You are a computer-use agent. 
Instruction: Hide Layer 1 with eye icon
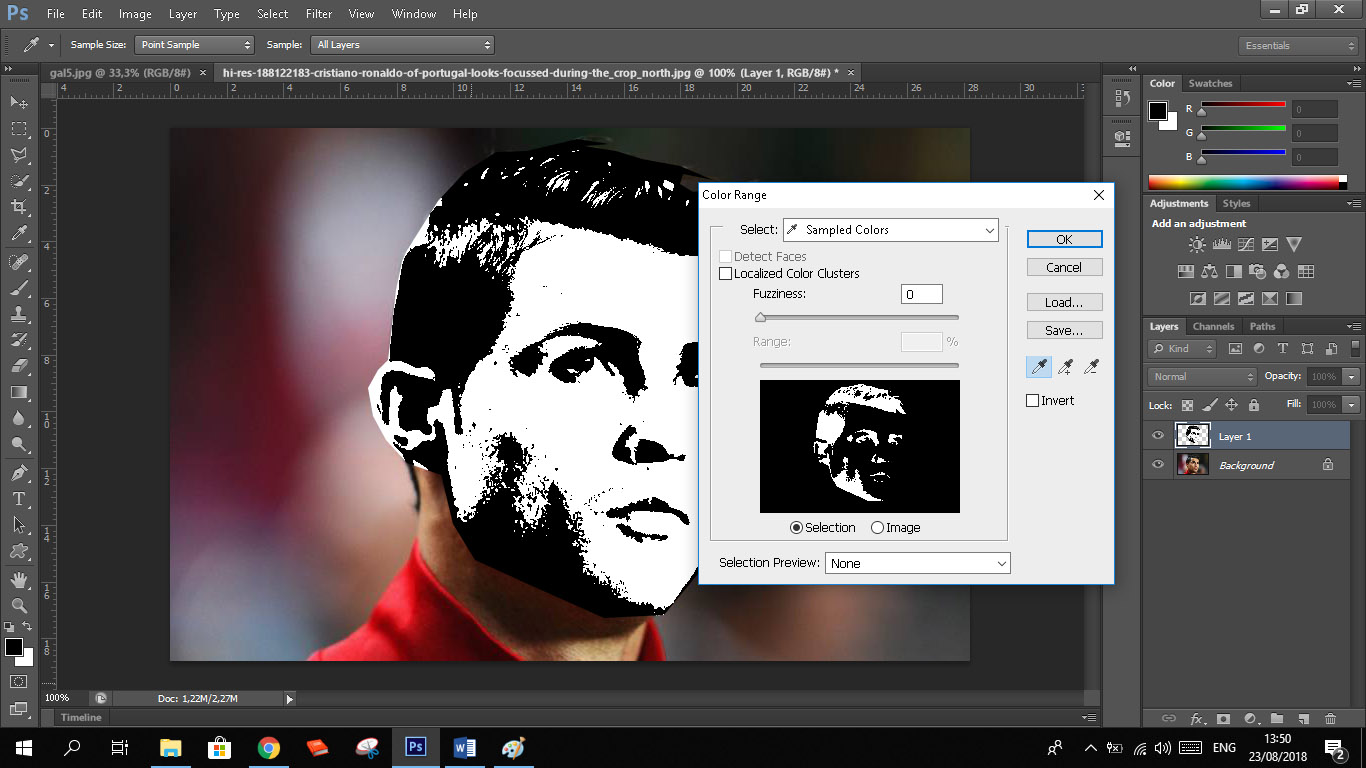tap(1158, 436)
